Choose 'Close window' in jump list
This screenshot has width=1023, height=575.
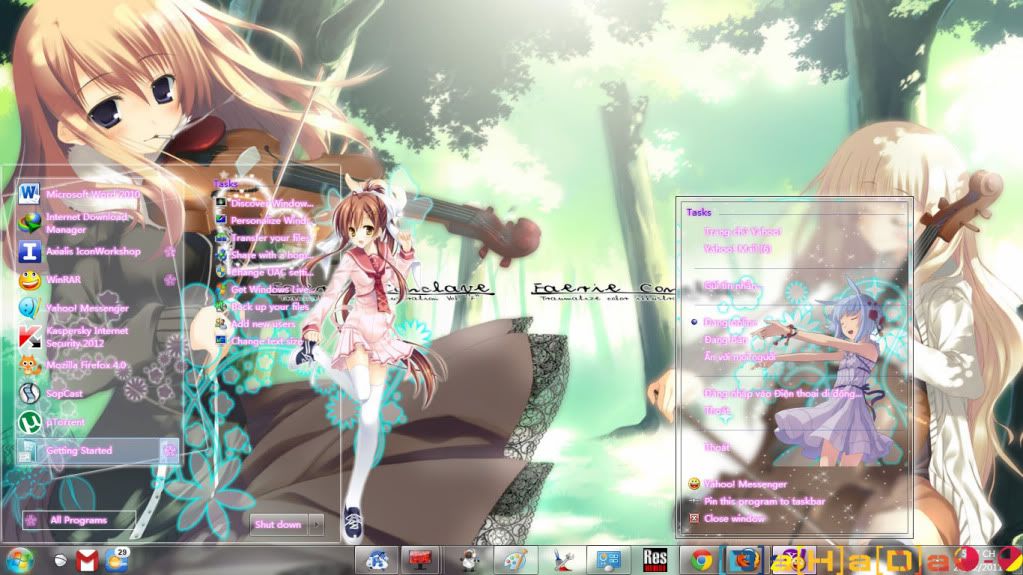pos(734,518)
